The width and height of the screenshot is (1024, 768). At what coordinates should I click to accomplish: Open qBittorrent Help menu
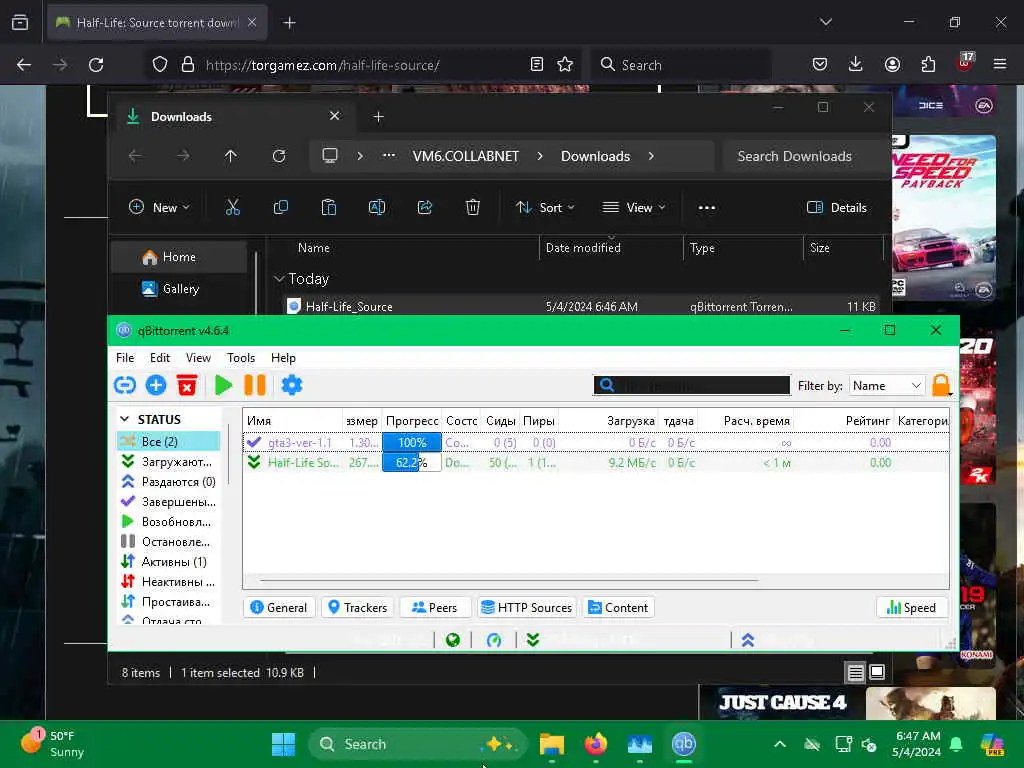pos(283,358)
